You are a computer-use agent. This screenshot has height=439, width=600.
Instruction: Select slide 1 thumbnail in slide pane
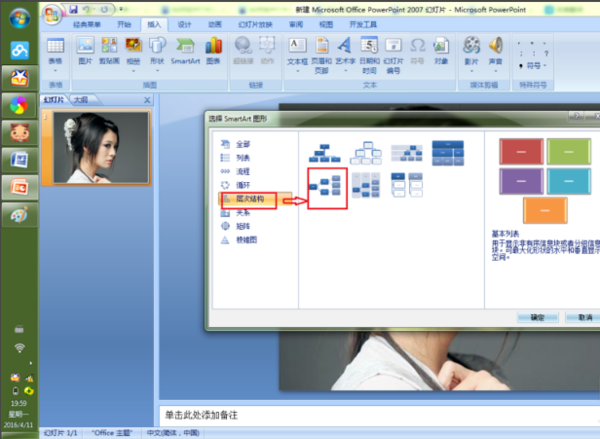pyautogui.click(x=101, y=148)
